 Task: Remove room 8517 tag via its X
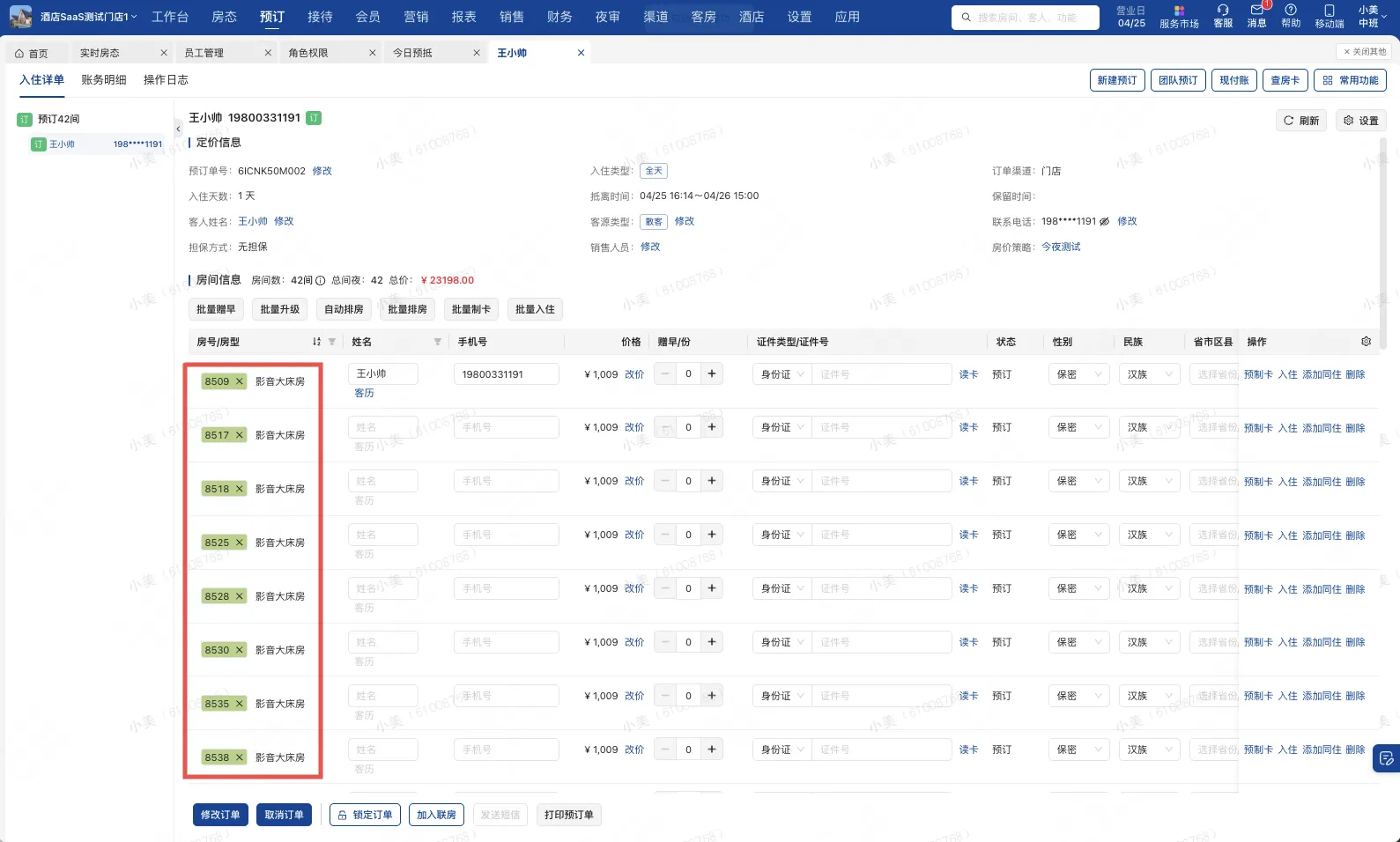(x=239, y=435)
